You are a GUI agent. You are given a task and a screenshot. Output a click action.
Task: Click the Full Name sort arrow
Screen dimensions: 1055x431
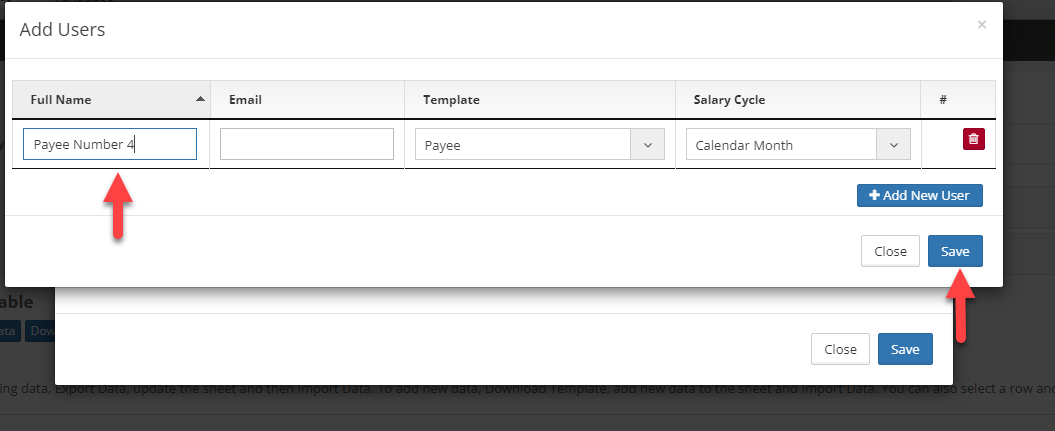point(200,99)
